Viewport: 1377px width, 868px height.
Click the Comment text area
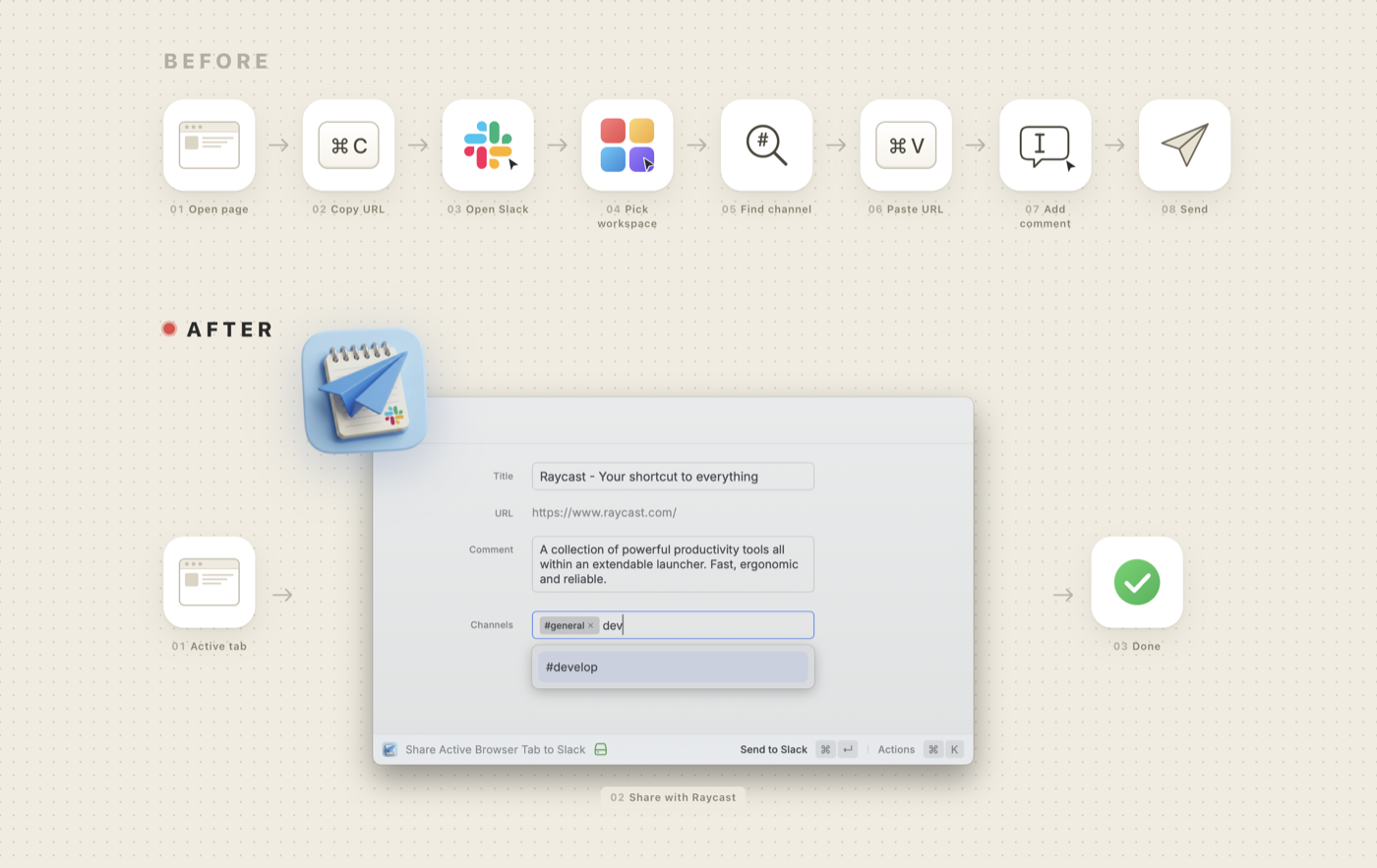pyautogui.click(x=673, y=564)
